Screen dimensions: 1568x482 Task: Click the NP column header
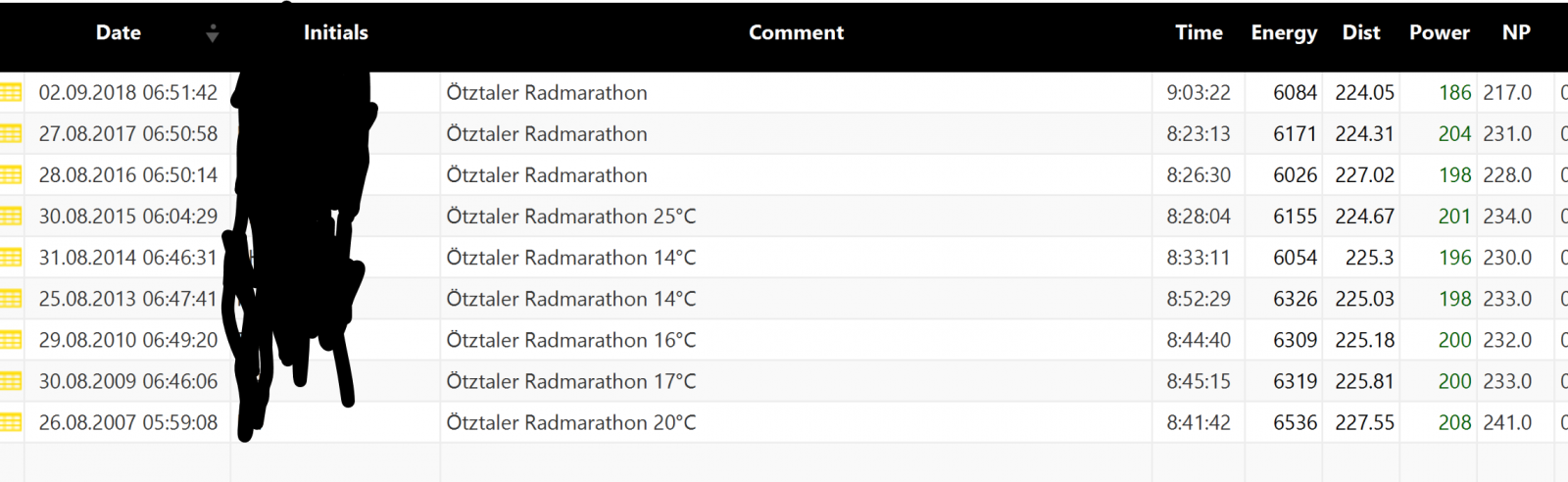click(x=1516, y=33)
